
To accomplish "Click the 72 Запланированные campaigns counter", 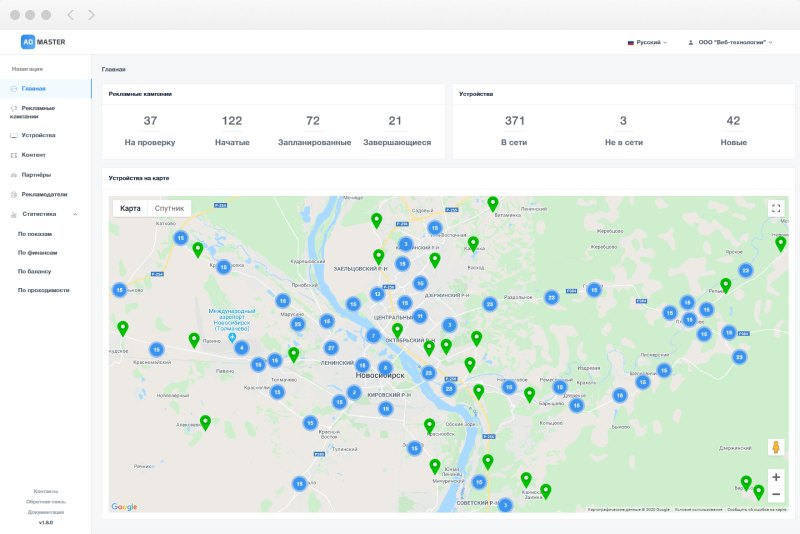I will (x=314, y=131).
